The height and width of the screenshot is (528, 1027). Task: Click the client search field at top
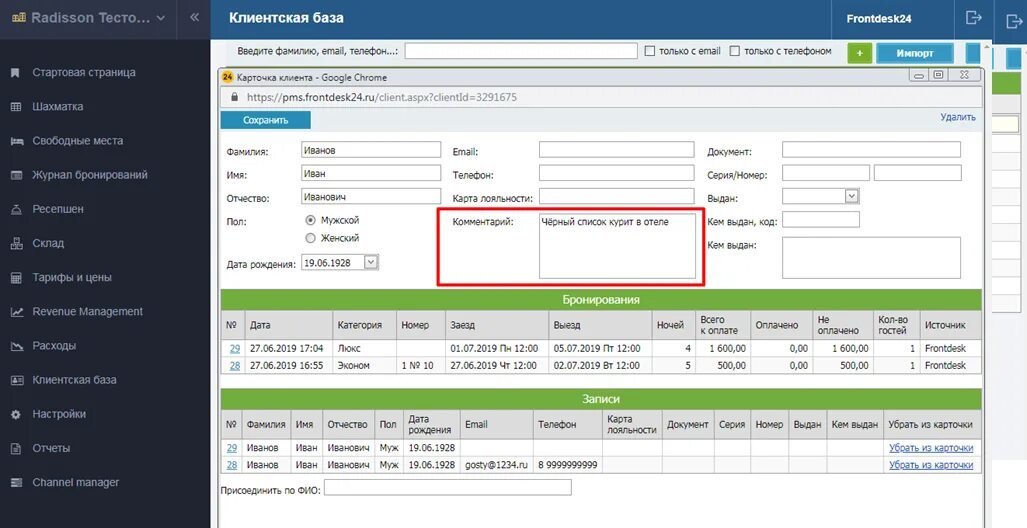[521, 51]
